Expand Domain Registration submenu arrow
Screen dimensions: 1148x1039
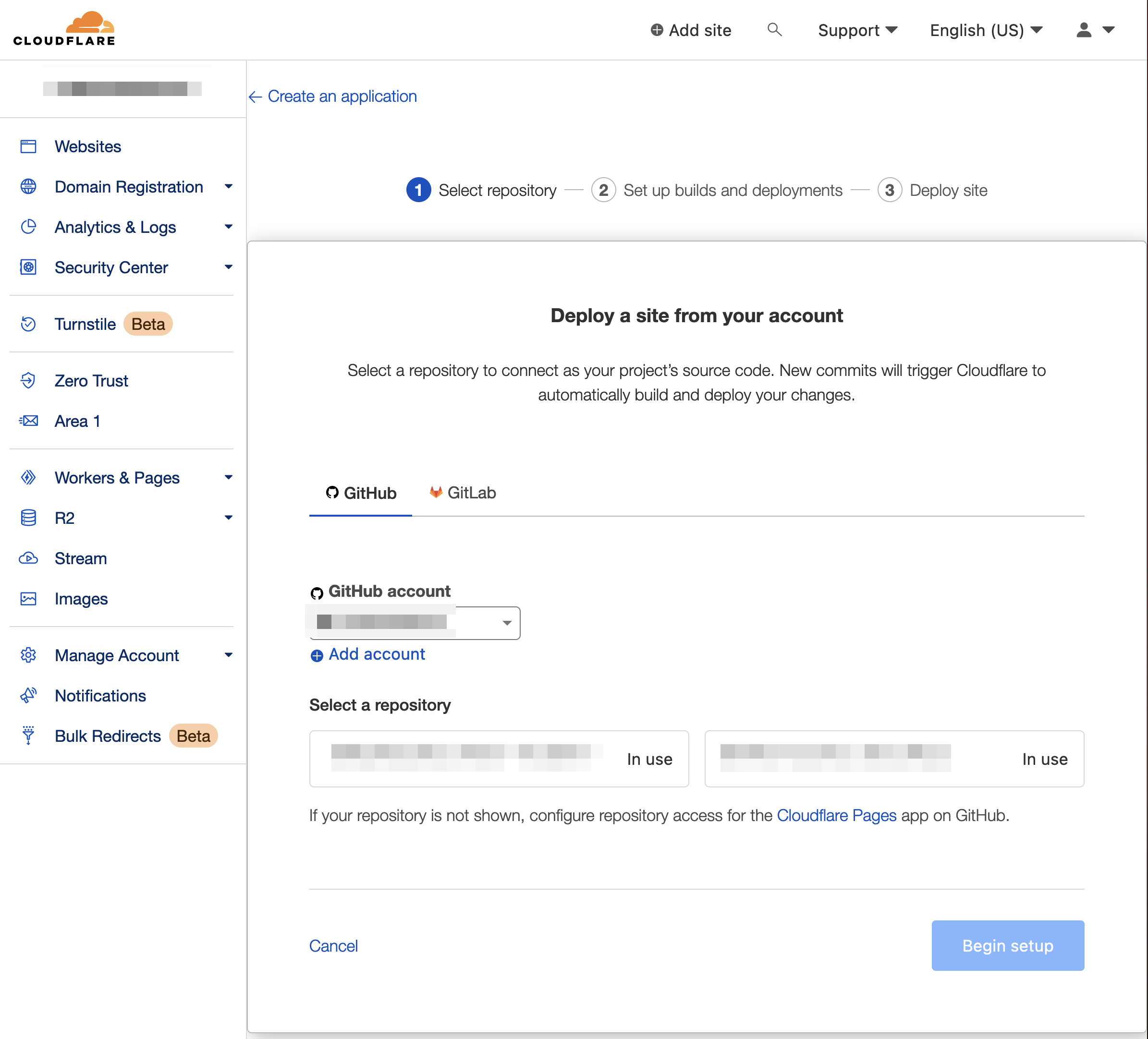pos(228,187)
